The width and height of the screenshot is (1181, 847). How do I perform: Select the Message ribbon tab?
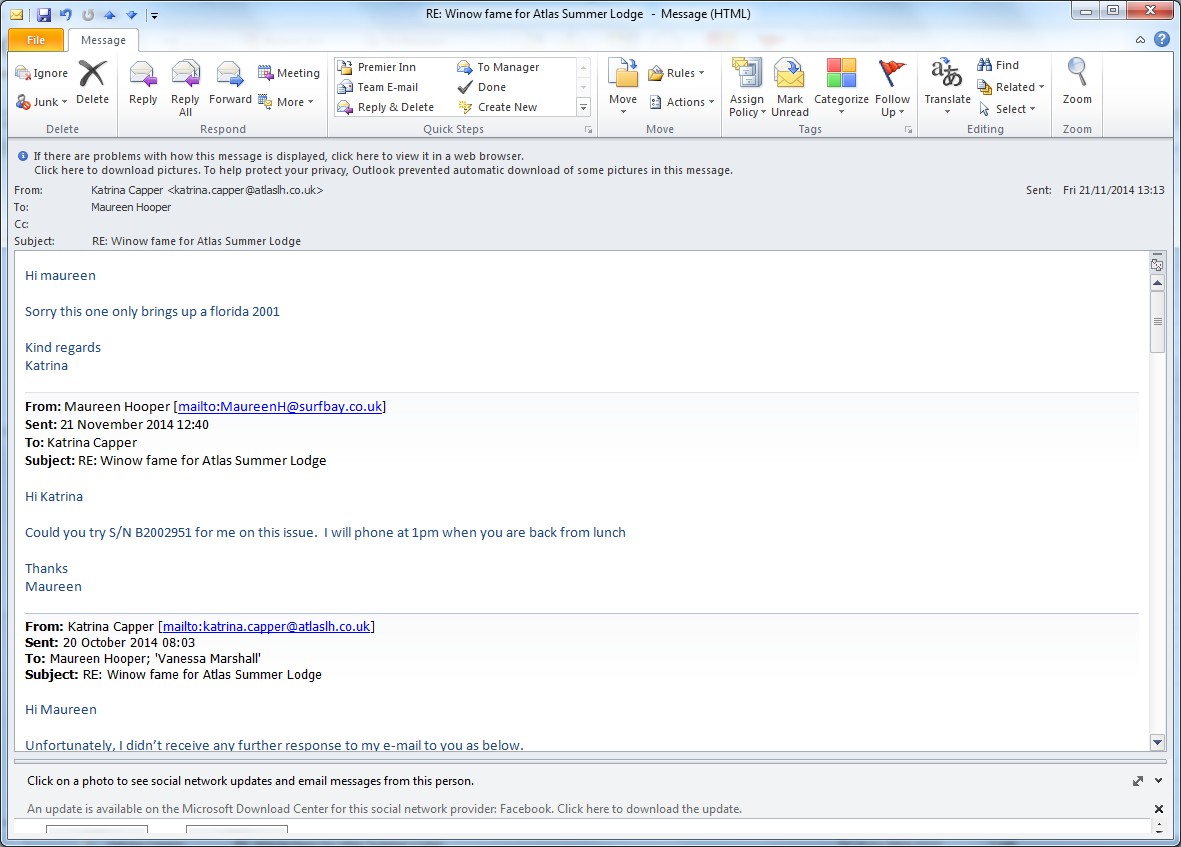(x=103, y=40)
